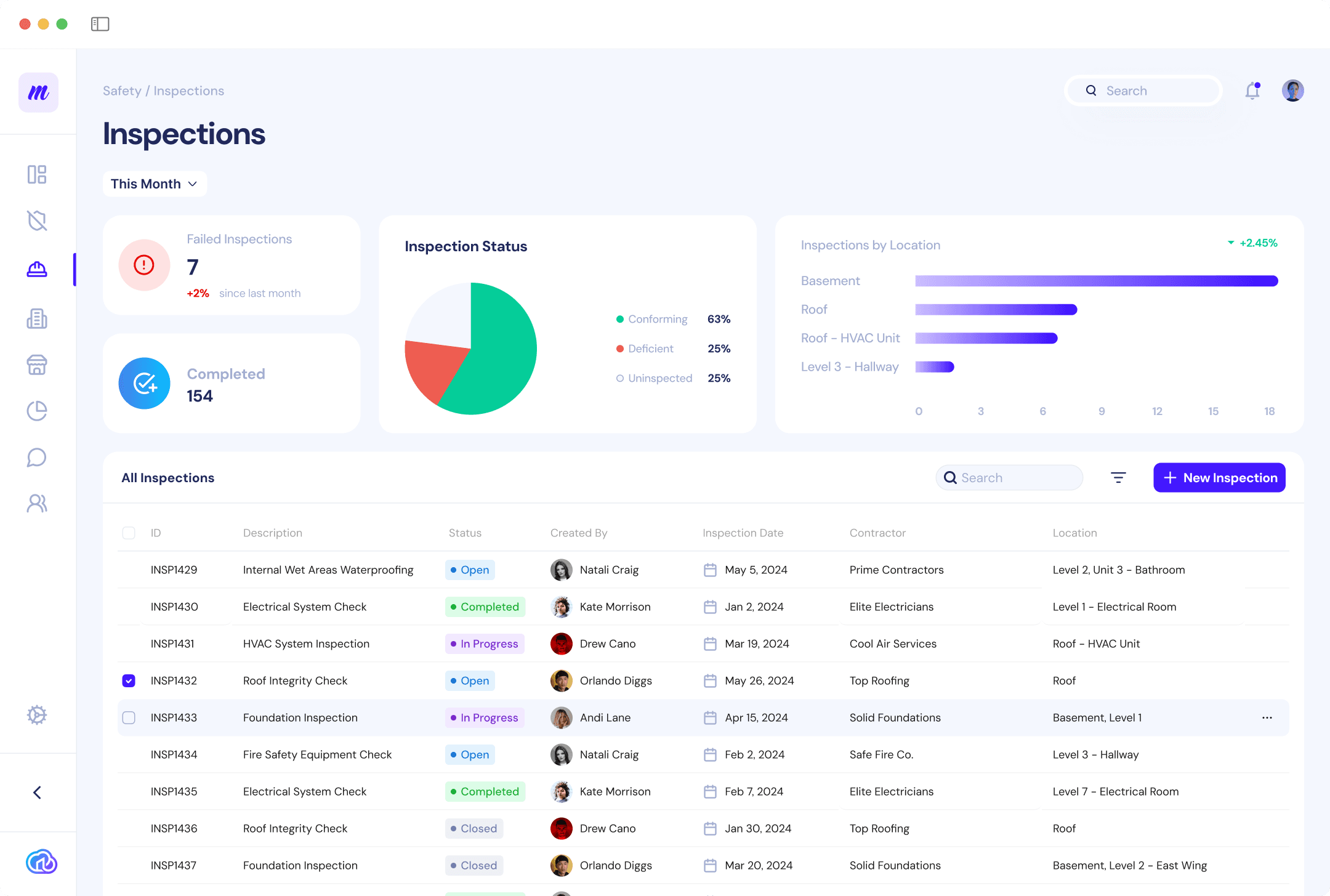1330x896 pixels.
Task: Click the Basement bar in location chart
Action: pyautogui.click(x=1096, y=281)
